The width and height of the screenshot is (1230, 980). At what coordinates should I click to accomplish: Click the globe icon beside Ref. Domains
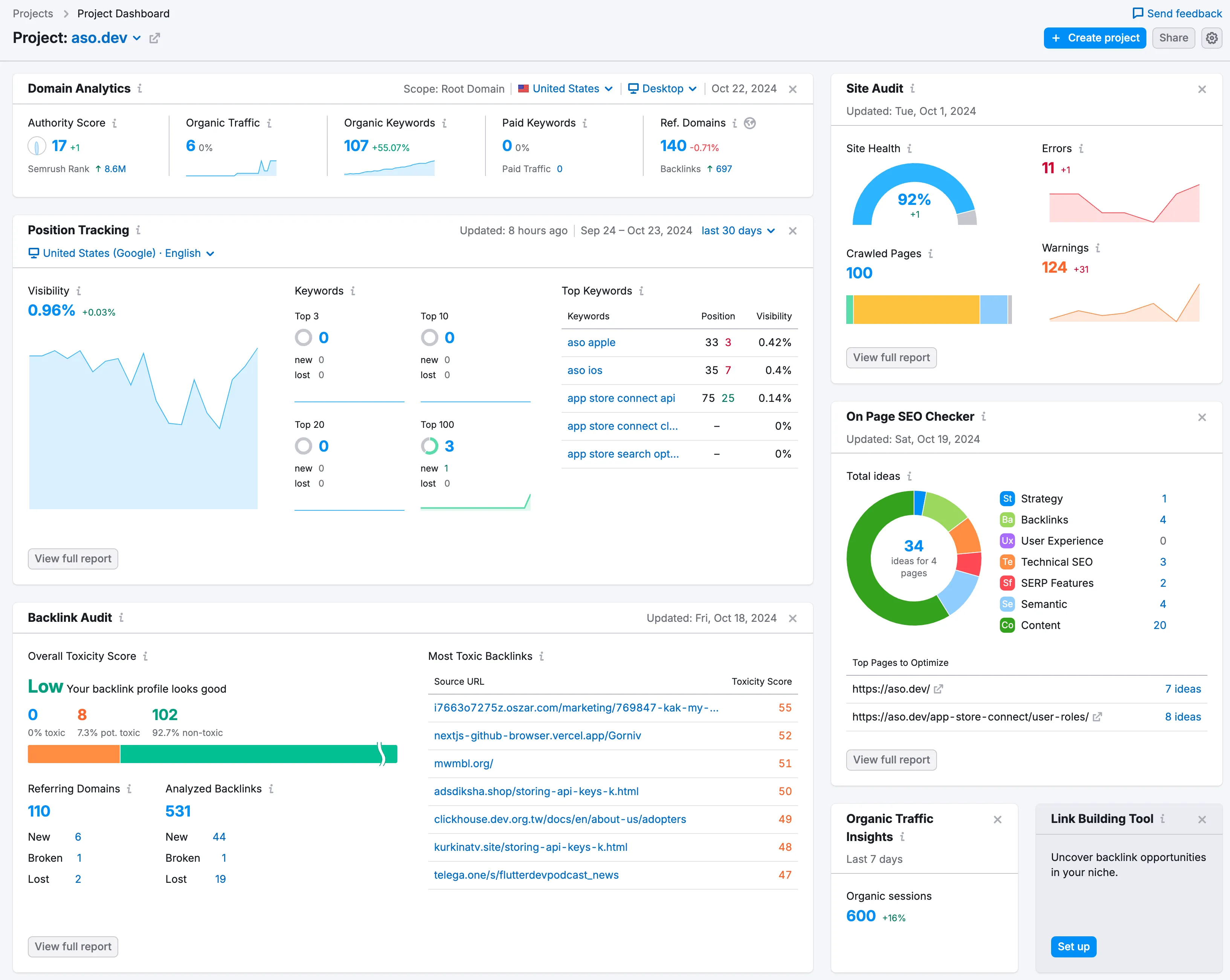point(750,123)
